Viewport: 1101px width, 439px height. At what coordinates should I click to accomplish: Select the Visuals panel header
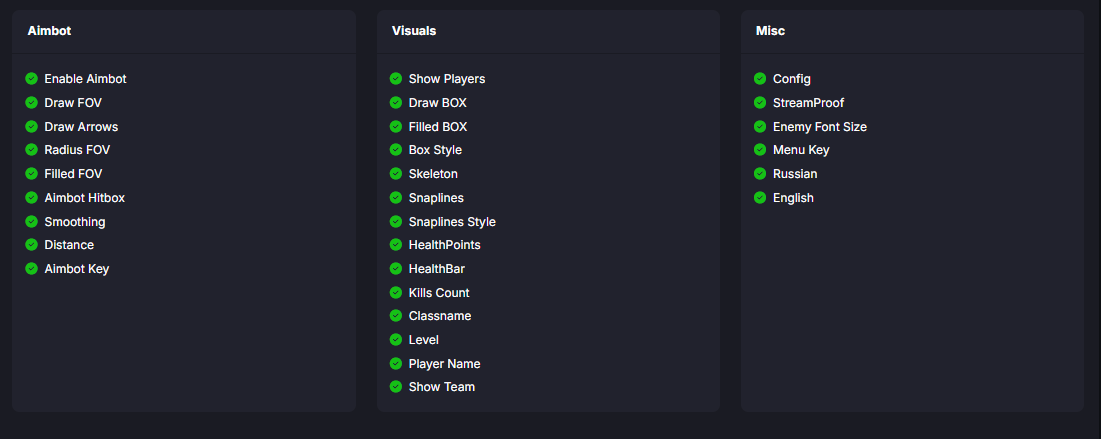coord(414,31)
